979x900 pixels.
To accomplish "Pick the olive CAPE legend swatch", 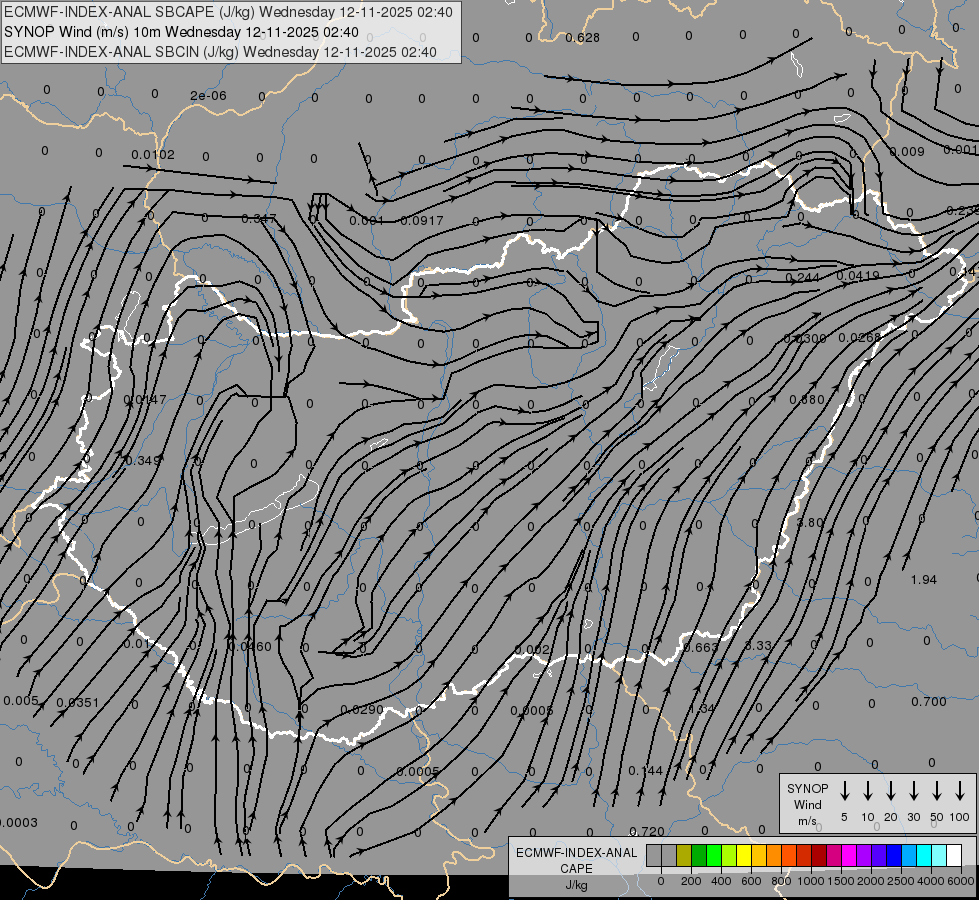I will [684, 855].
